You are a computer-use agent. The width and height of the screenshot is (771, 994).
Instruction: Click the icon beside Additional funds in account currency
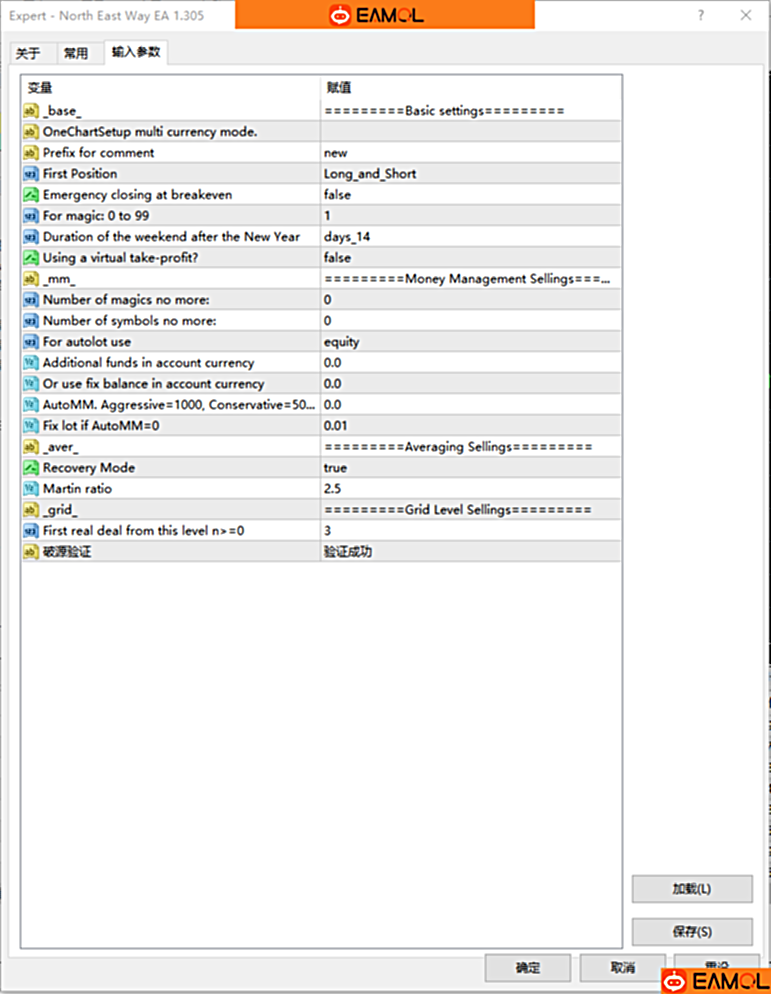[x=31, y=363]
